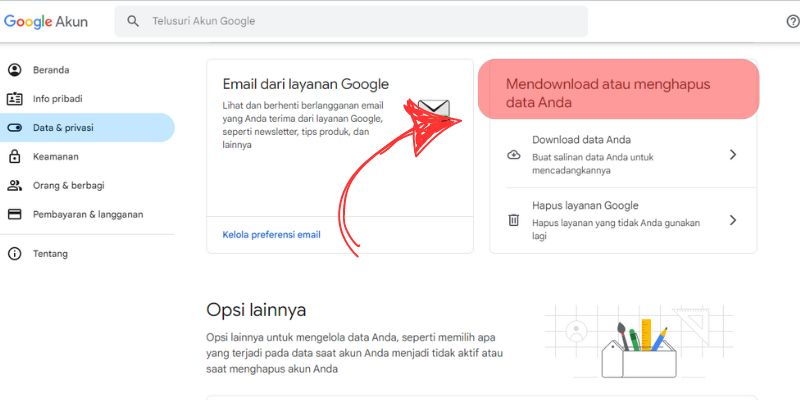Focus the Telusuri Akun Google search field
This screenshot has height=400, width=800.
coord(351,21)
